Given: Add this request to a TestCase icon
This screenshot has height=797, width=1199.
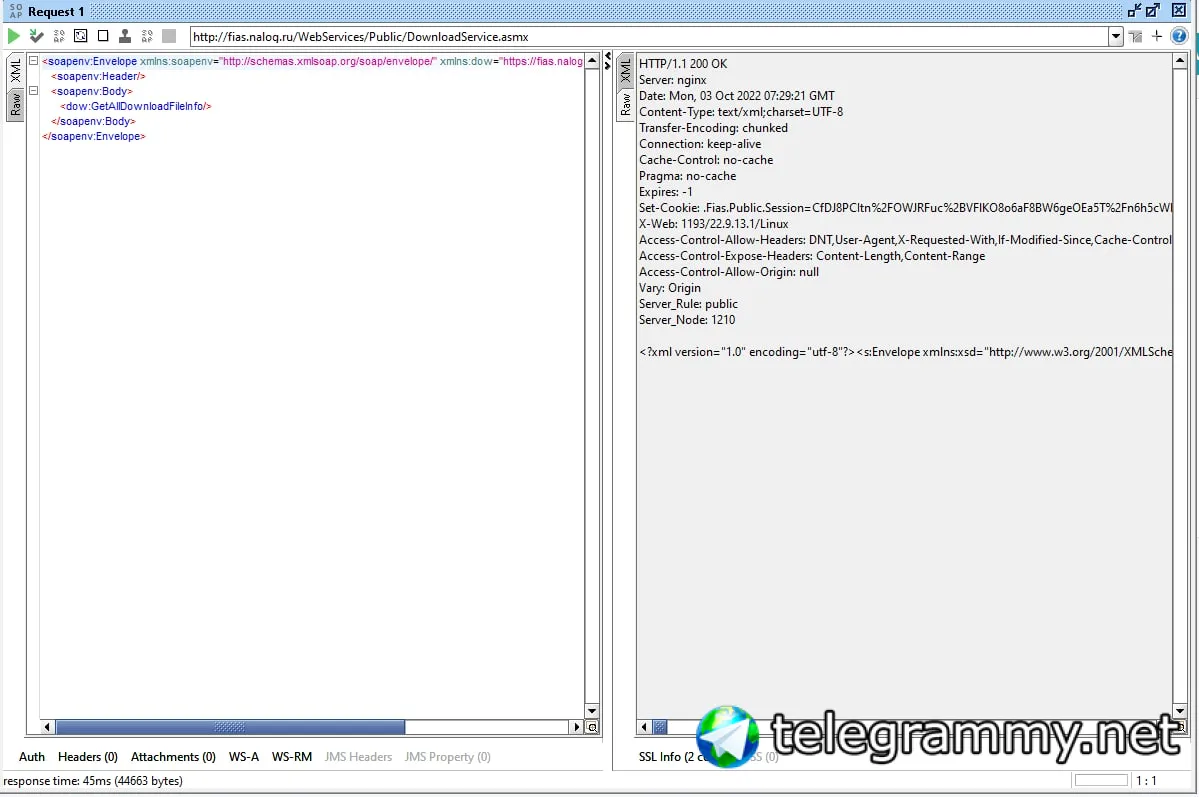Looking at the screenshot, I should pyautogui.click(x=36, y=36).
